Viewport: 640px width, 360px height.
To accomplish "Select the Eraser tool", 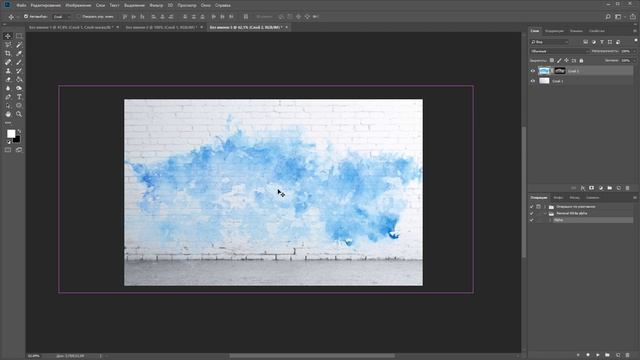I will (x=8, y=80).
